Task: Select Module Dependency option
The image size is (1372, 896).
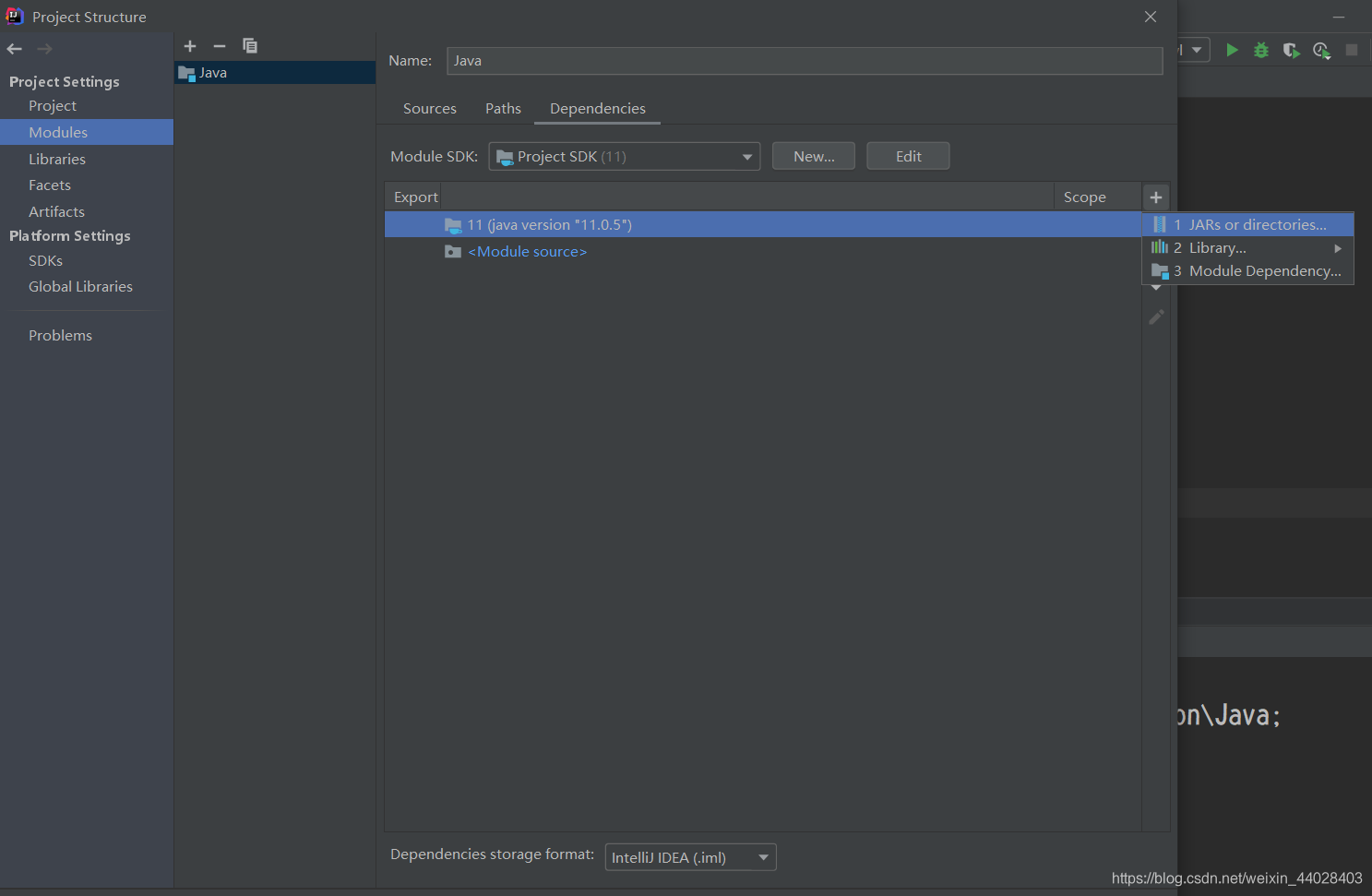Action: tap(1248, 271)
